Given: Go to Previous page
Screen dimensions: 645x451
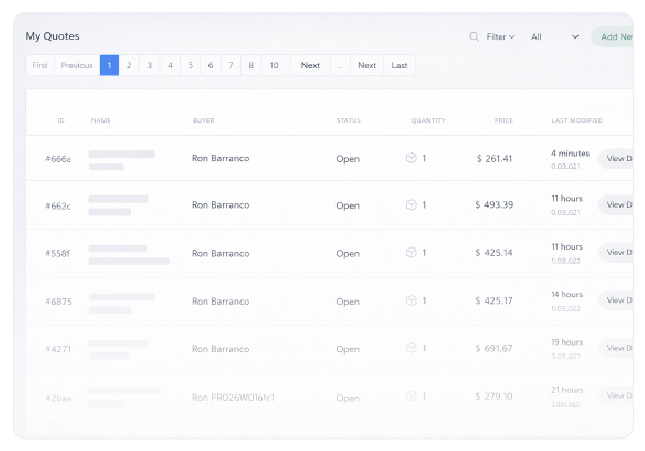Looking at the screenshot, I should 77,65.
